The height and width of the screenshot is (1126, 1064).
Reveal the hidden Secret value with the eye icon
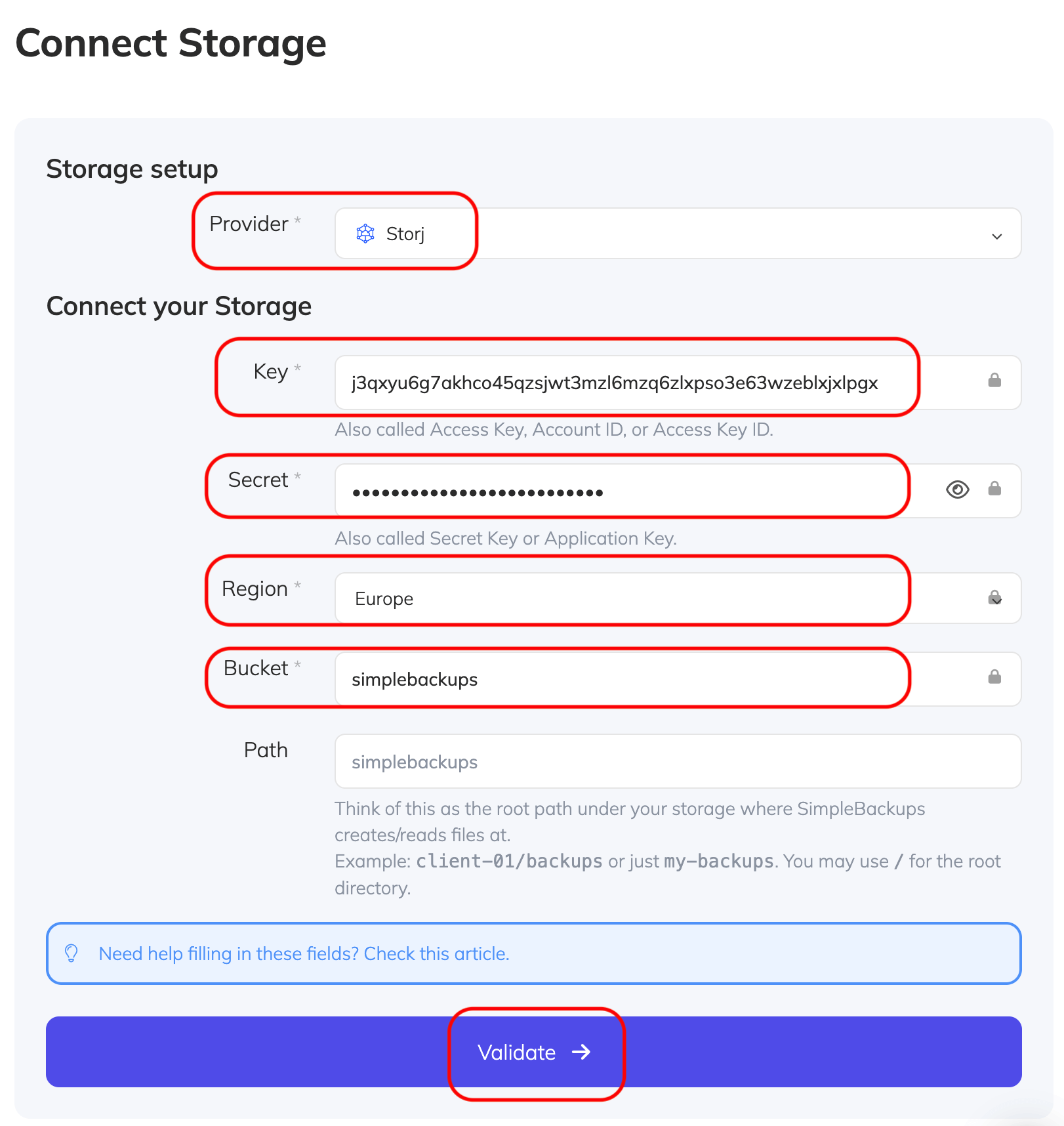[x=957, y=490]
